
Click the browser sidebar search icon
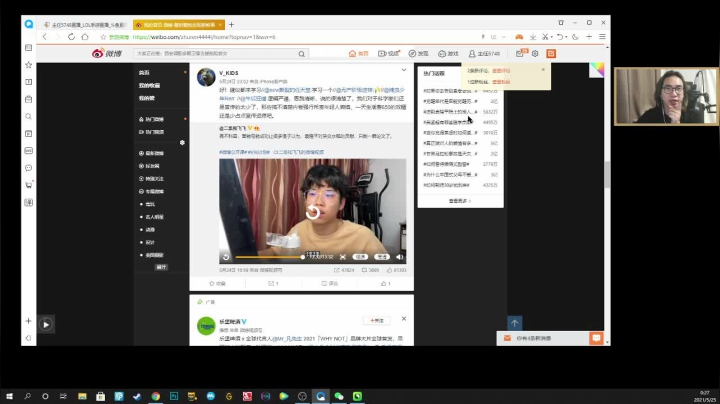(28, 117)
